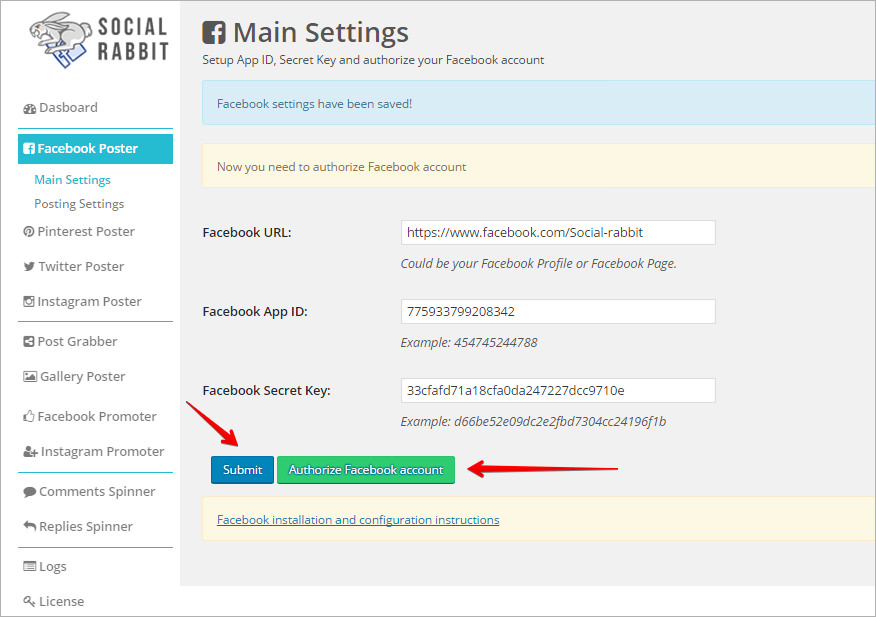This screenshot has width=876, height=617.
Task: Open Posting Settings under Facebook Poster
Action: click(79, 204)
